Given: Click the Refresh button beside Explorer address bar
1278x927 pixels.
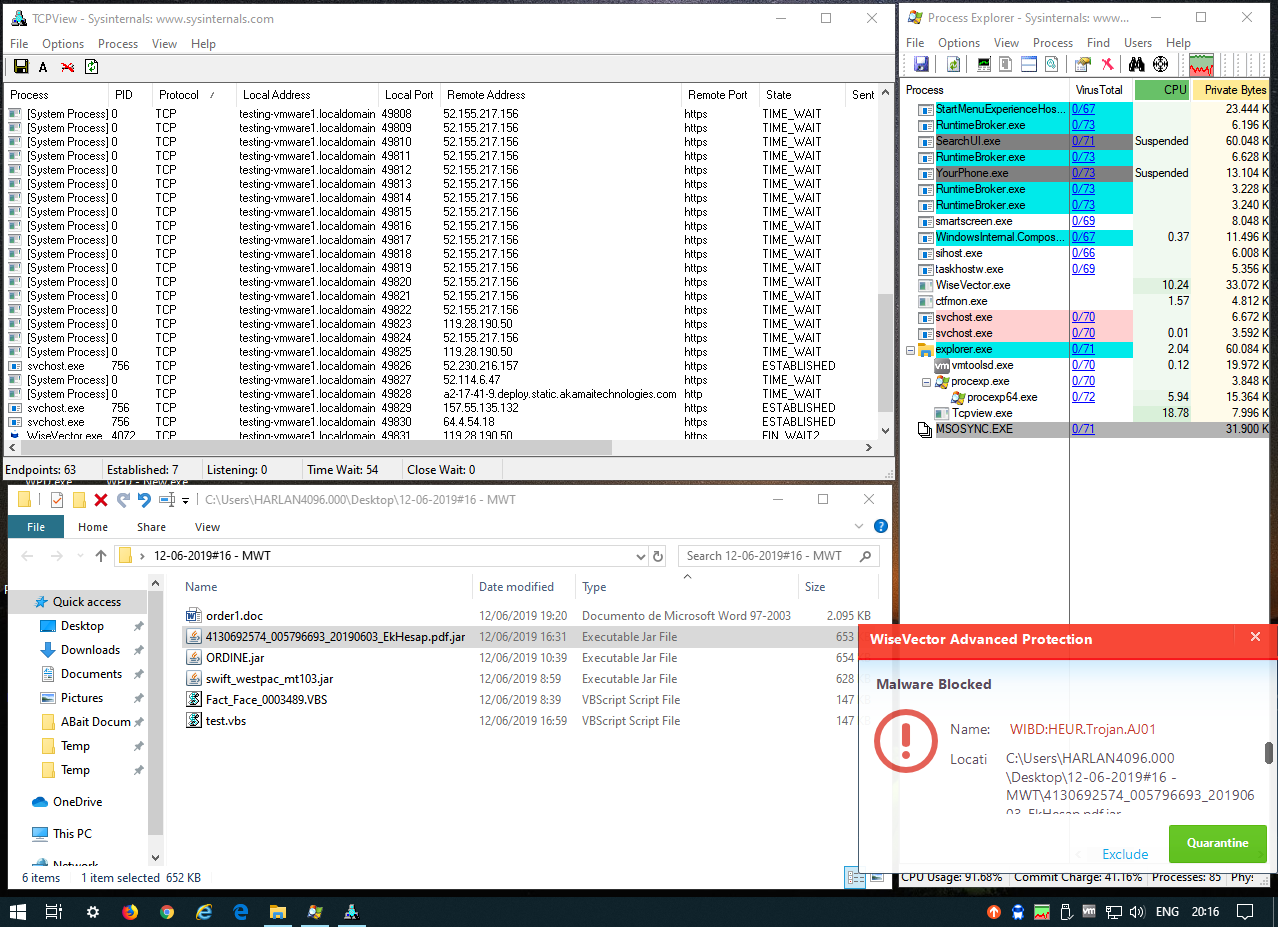Looking at the screenshot, I should (658, 556).
